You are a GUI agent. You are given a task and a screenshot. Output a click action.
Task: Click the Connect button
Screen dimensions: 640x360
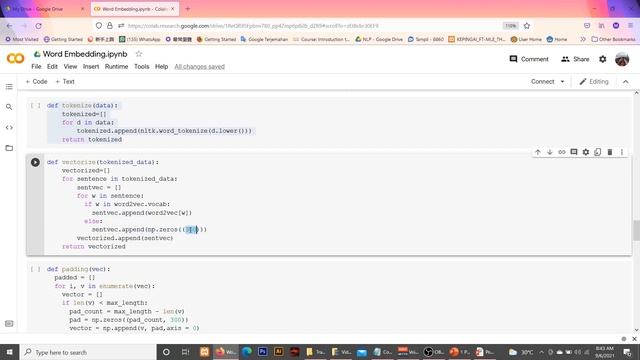[x=542, y=82]
